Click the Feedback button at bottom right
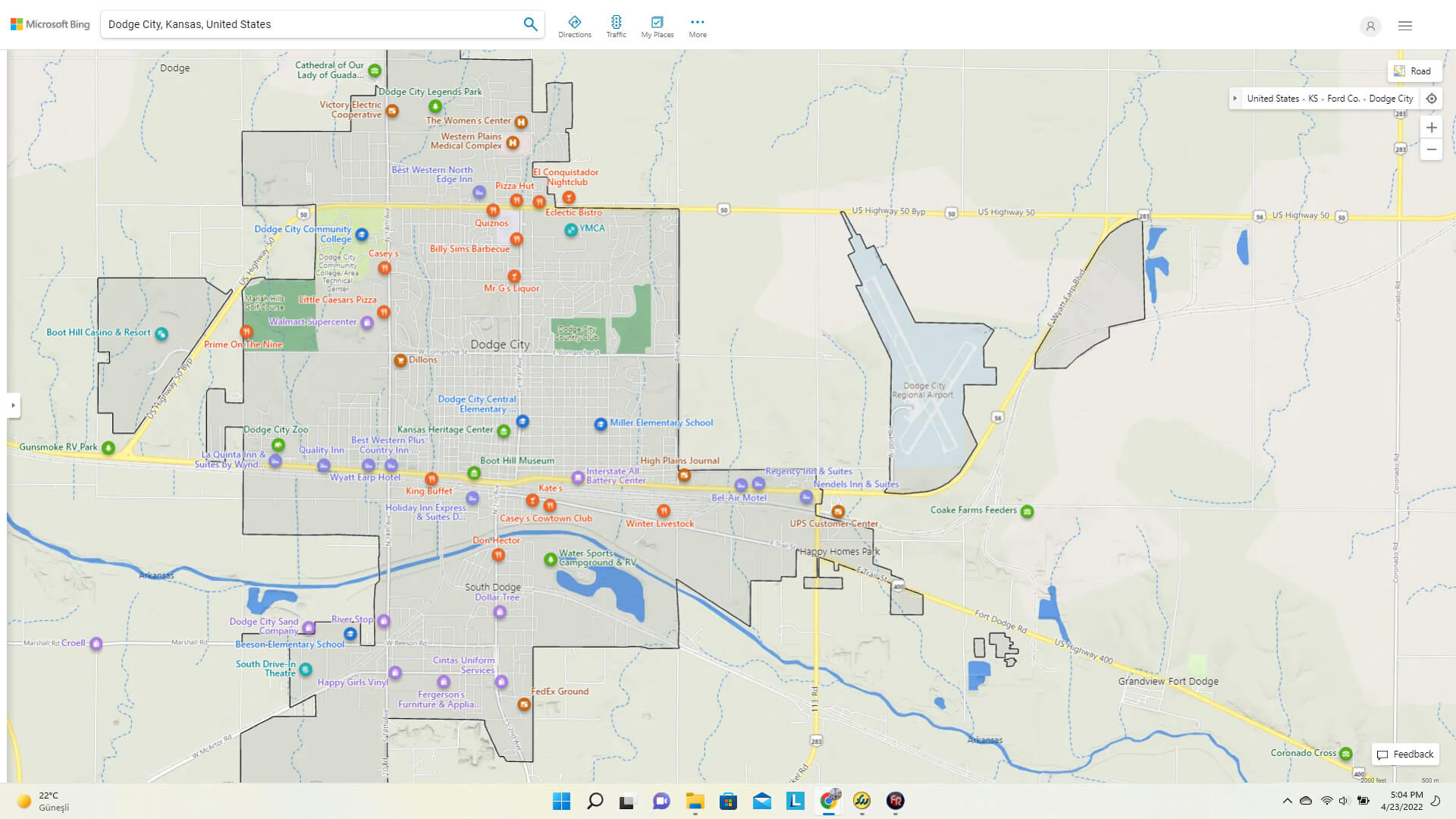The height and width of the screenshot is (819, 1456). [1404, 754]
